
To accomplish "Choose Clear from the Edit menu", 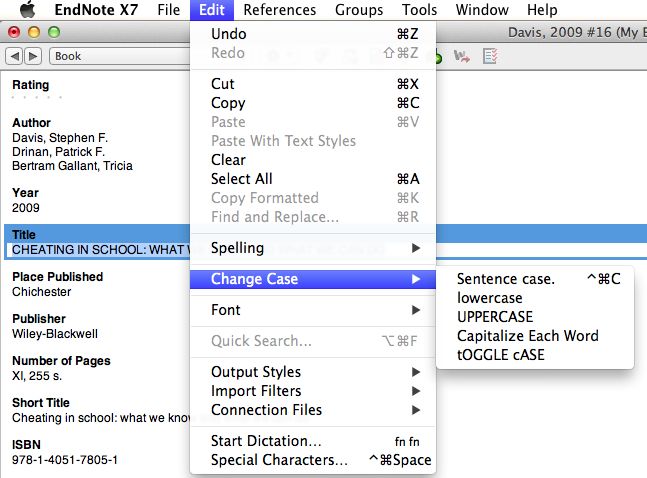I will point(313,160).
